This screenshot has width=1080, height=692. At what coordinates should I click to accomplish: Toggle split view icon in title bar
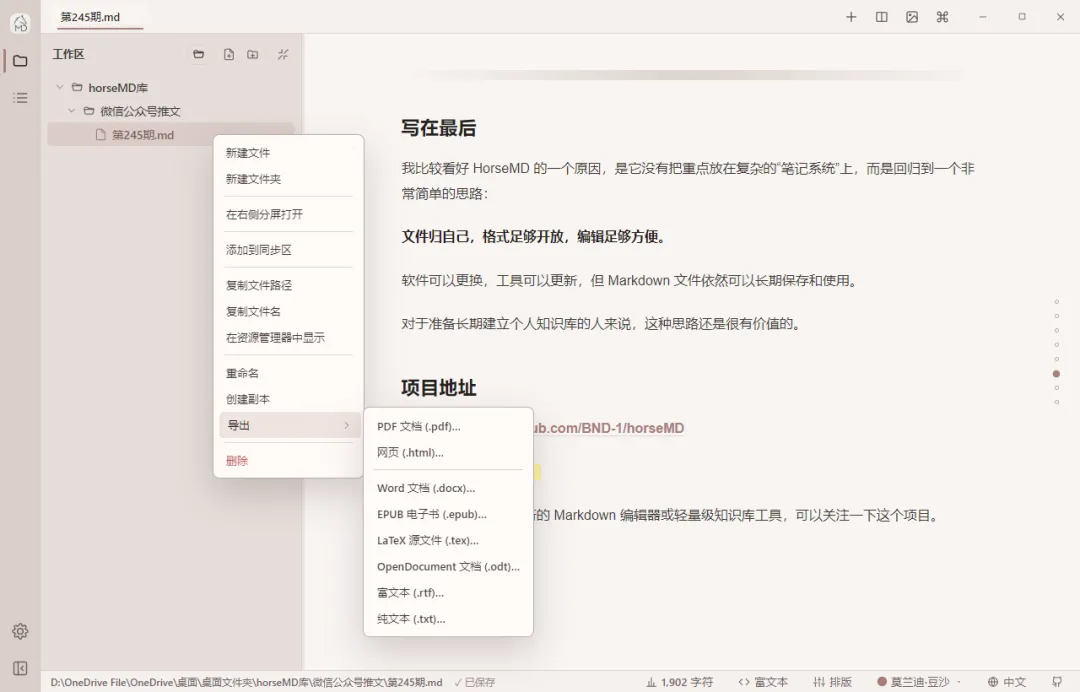tap(882, 17)
